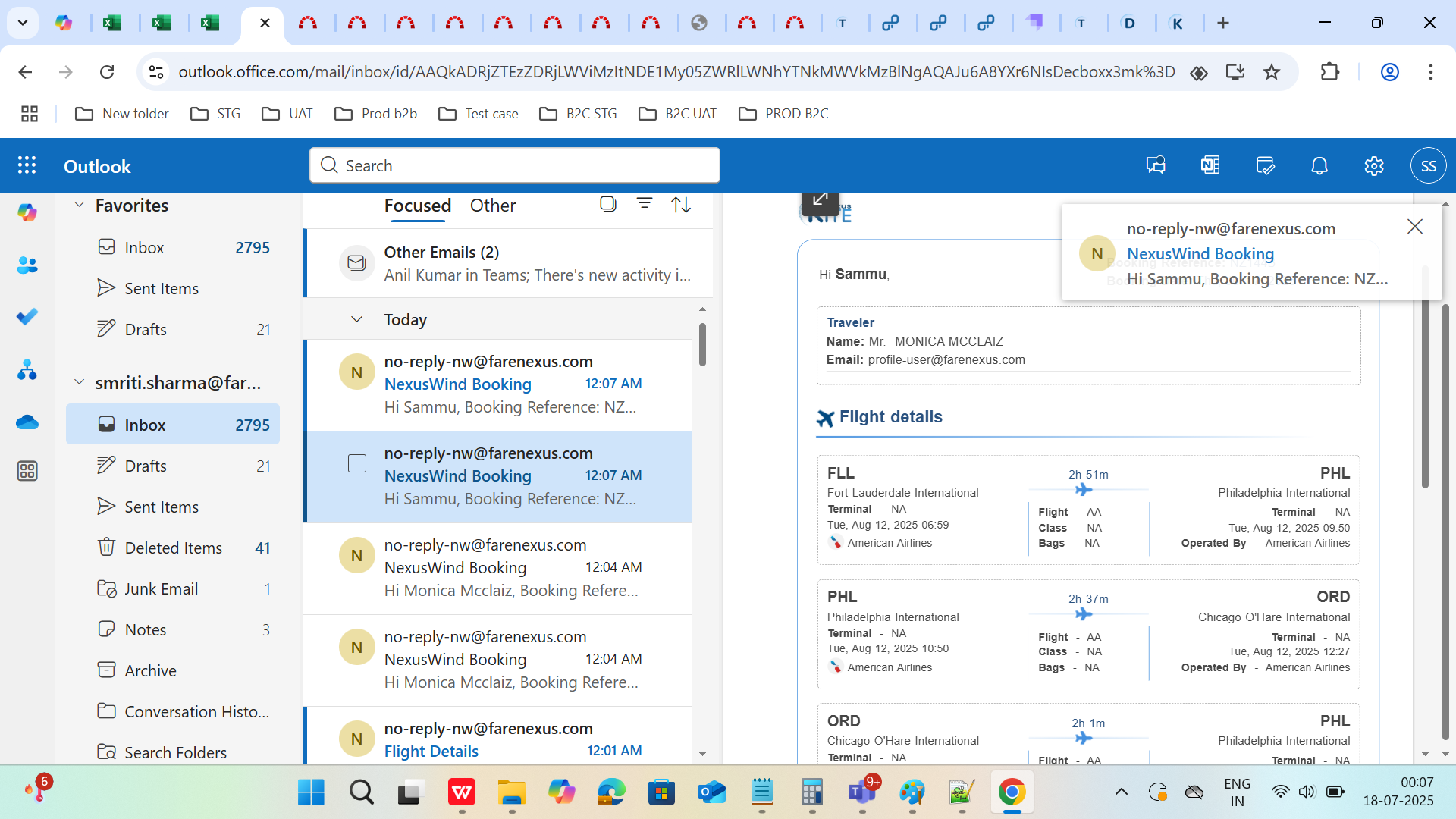Open the tab search dropdown arrow
Screen dimensions: 1456x819
tap(23, 23)
